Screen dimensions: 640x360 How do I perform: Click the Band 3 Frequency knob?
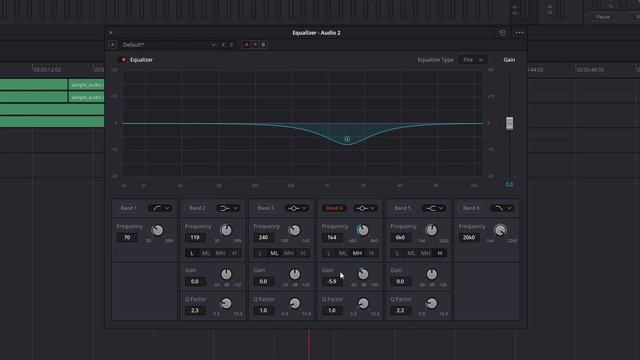click(294, 230)
